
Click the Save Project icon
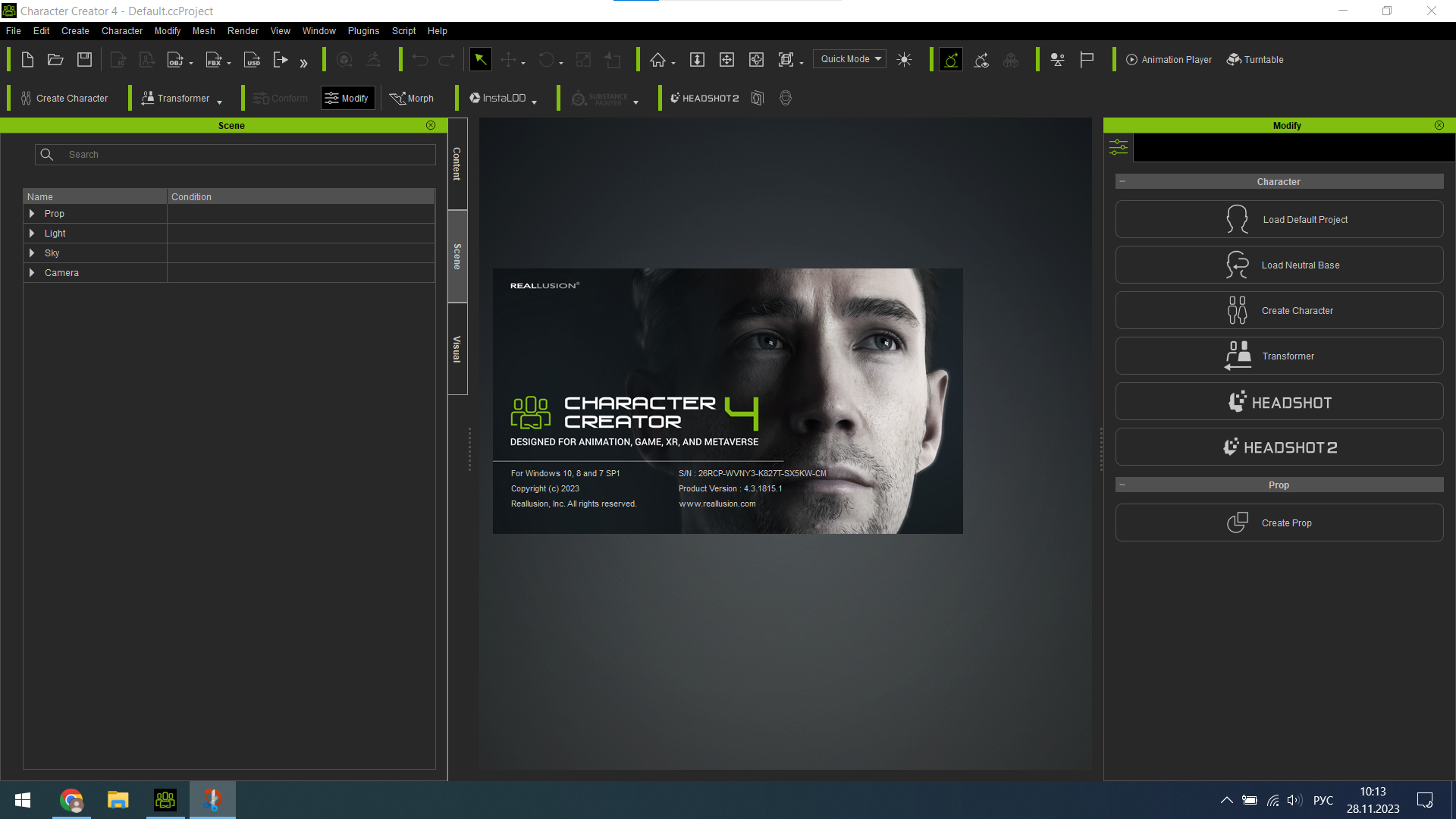[84, 60]
